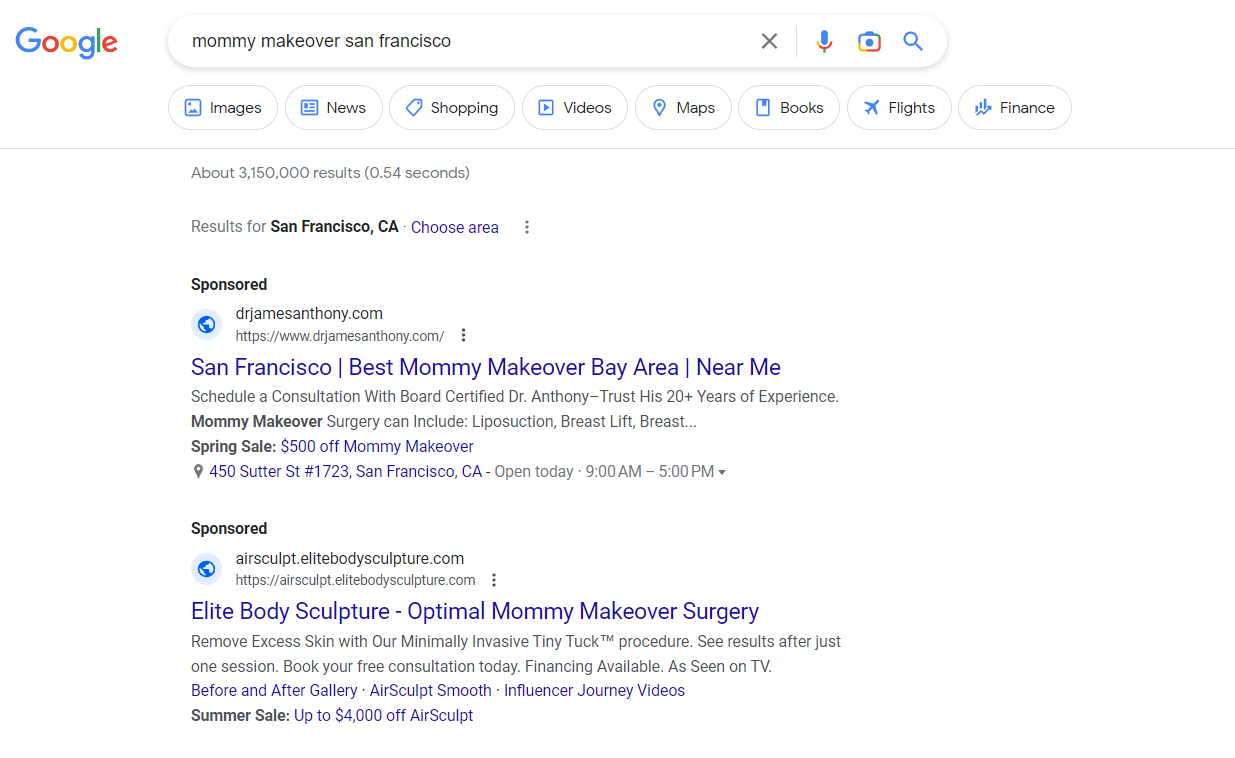Image resolution: width=1235 pixels, height=758 pixels.
Task: Open three-dot menu for airsculpt.elitebodysculpture.com ad
Action: tap(494, 580)
